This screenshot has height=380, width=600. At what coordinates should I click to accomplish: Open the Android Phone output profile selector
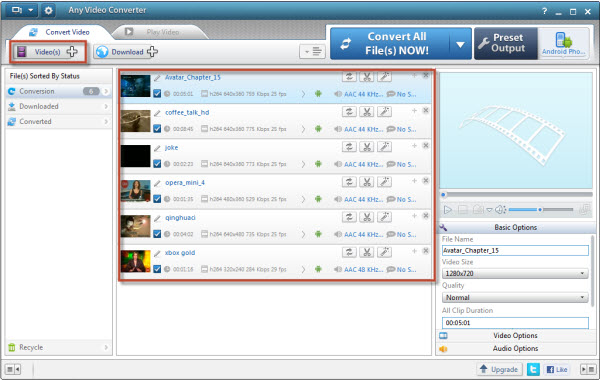pos(563,43)
